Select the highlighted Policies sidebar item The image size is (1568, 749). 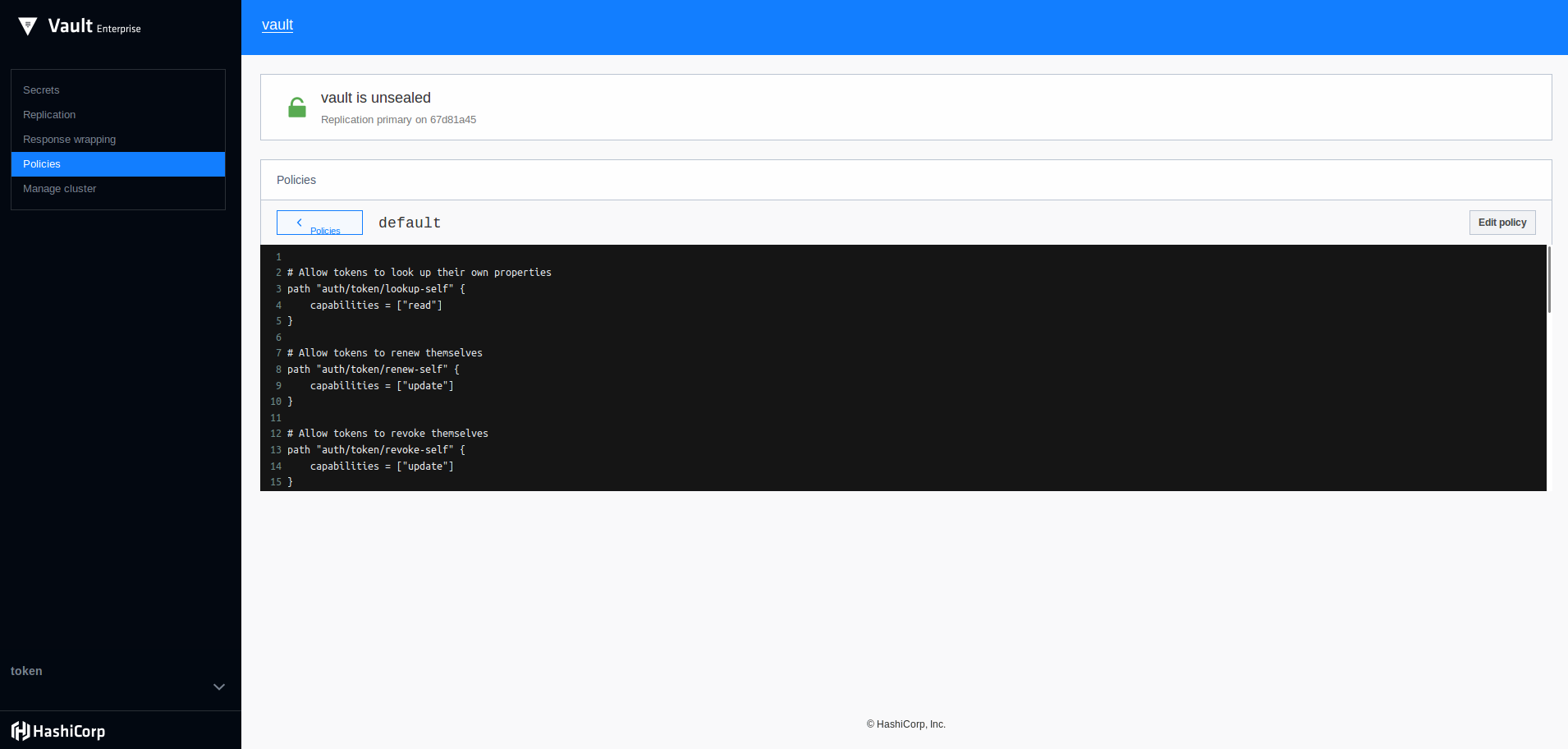[x=42, y=164]
